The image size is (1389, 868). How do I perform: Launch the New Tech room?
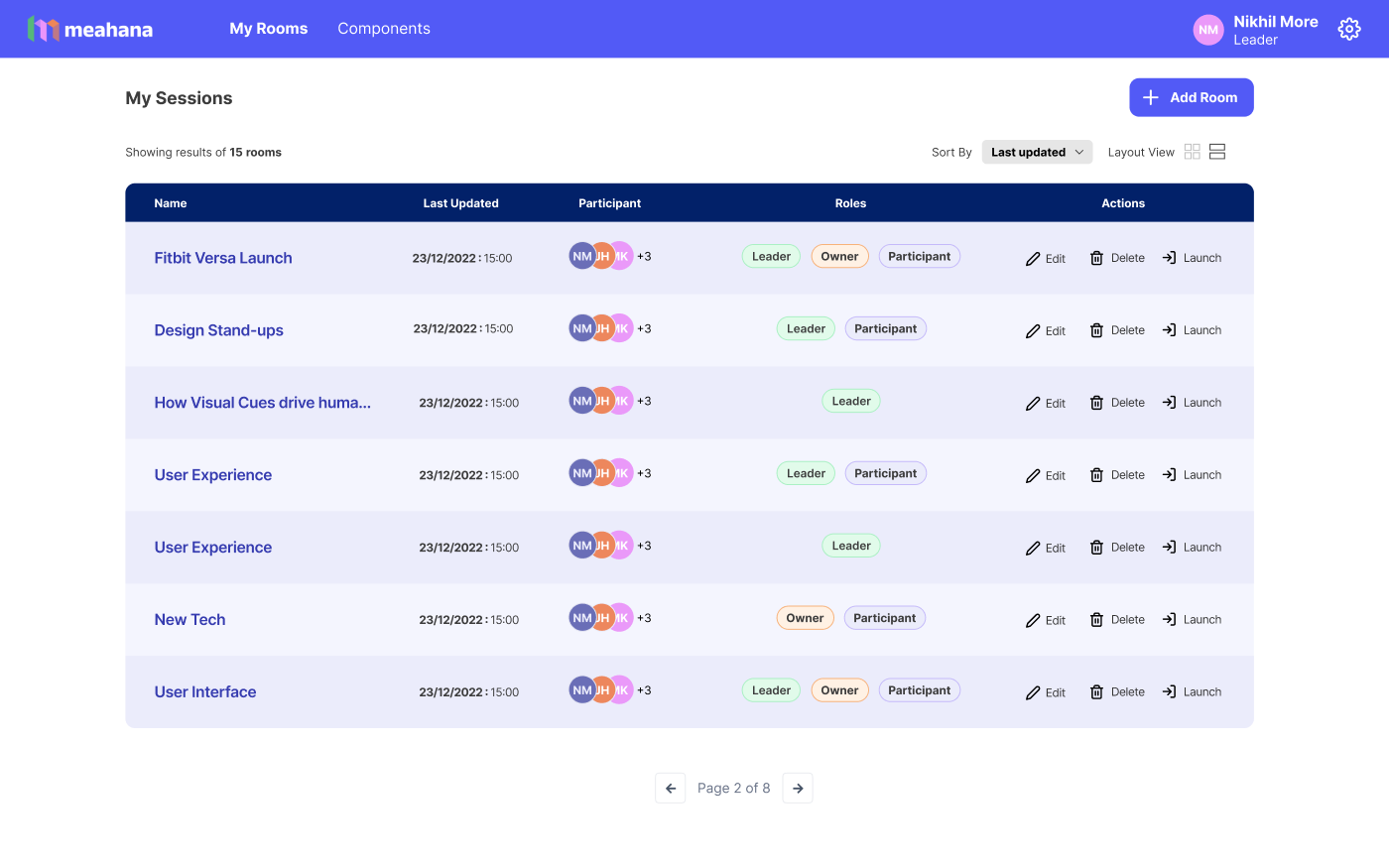click(1192, 620)
